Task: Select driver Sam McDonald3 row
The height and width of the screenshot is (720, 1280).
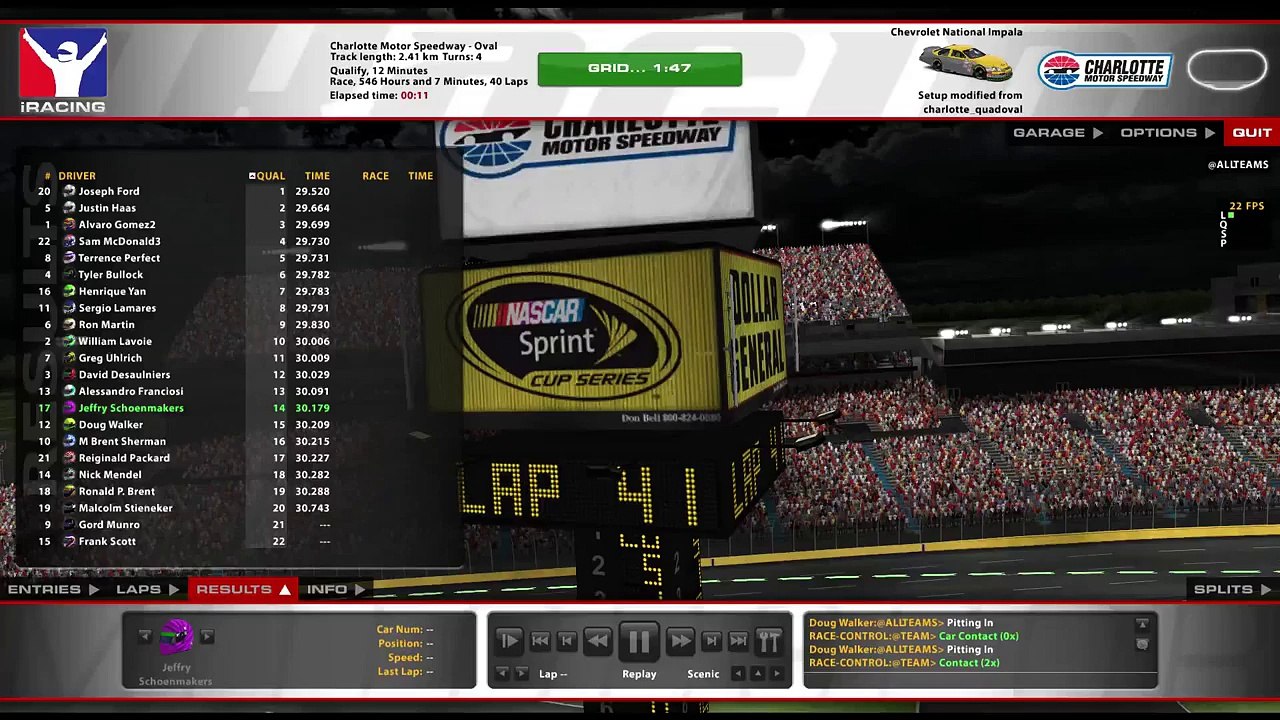Action: [185, 241]
